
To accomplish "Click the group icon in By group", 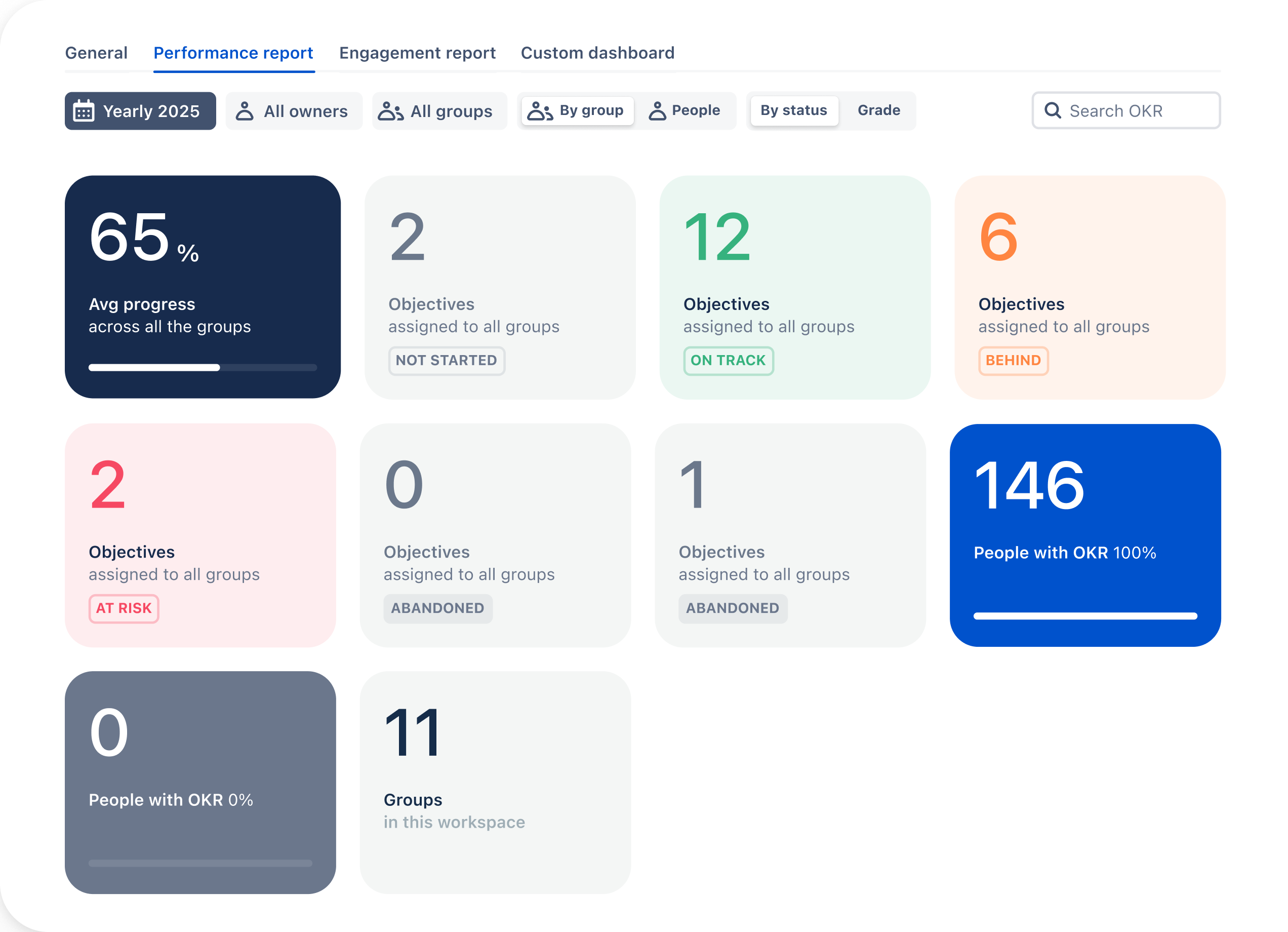I will (540, 111).
